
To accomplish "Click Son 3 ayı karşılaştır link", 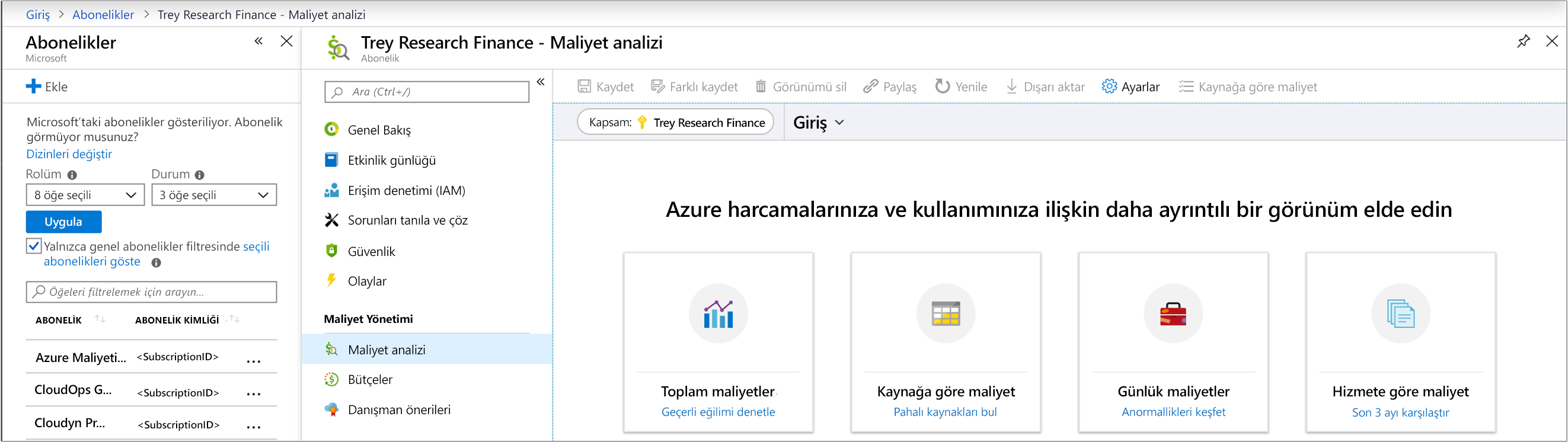I will pos(1401,413).
